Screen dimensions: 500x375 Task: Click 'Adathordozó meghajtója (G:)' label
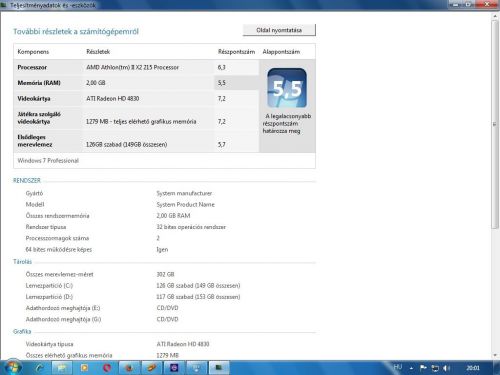63,319
